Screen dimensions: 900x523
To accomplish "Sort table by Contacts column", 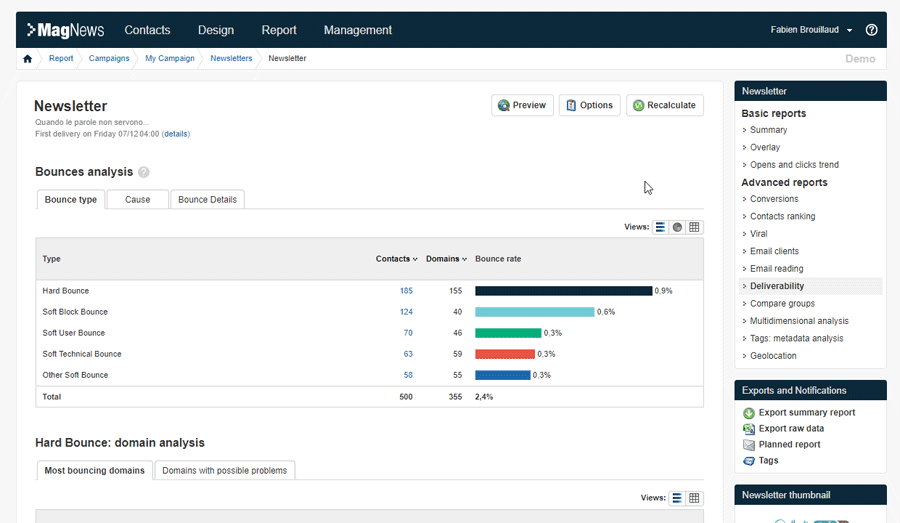I will coord(396,259).
